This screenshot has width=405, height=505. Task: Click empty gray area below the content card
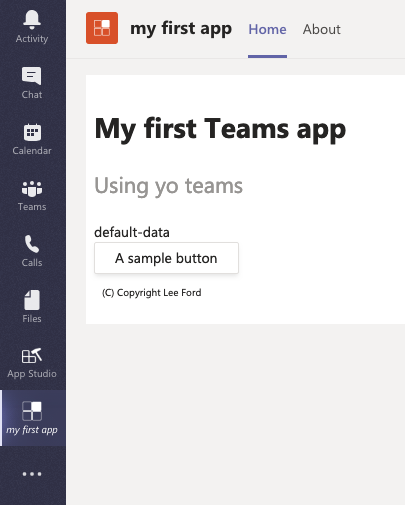[x=235, y=413]
